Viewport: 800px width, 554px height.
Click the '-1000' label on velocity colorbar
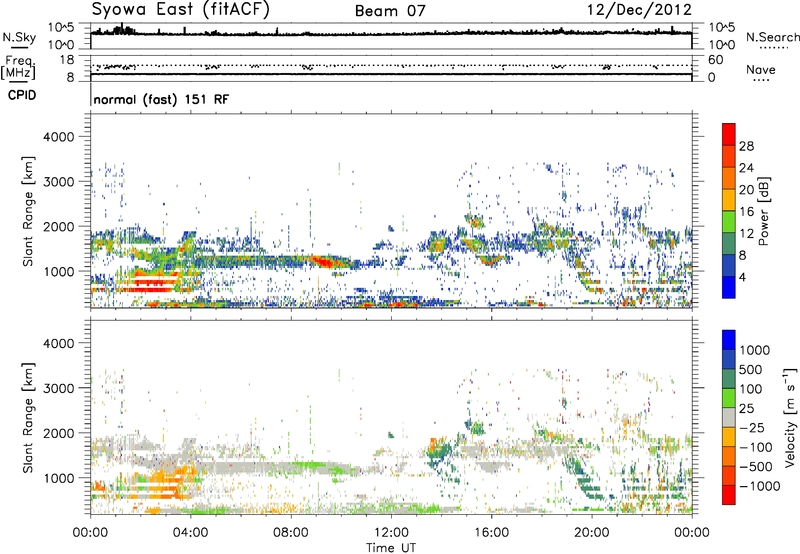[x=760, y=486]
